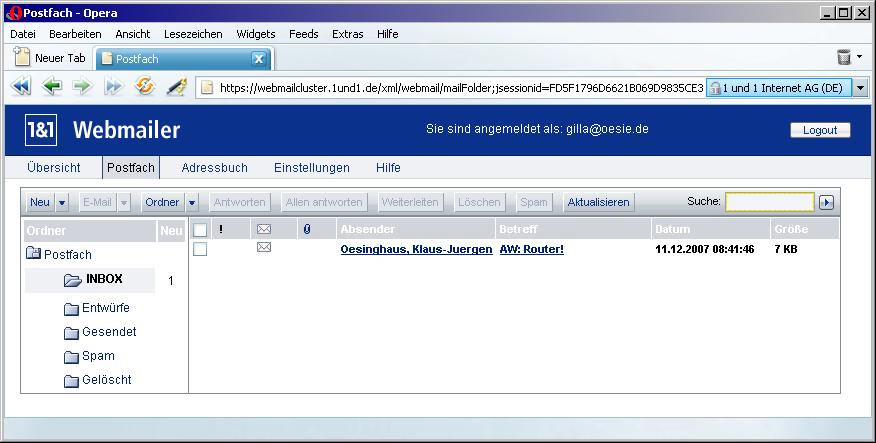Expand the Neu dropdown arrow
The width and height of the screenshot is (876, 443).
[x=62, y=202]
